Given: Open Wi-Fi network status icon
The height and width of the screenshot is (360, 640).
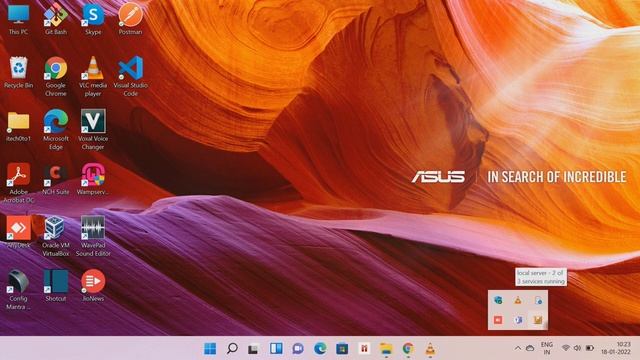Looking at the screenshot, I should point(566,348).
